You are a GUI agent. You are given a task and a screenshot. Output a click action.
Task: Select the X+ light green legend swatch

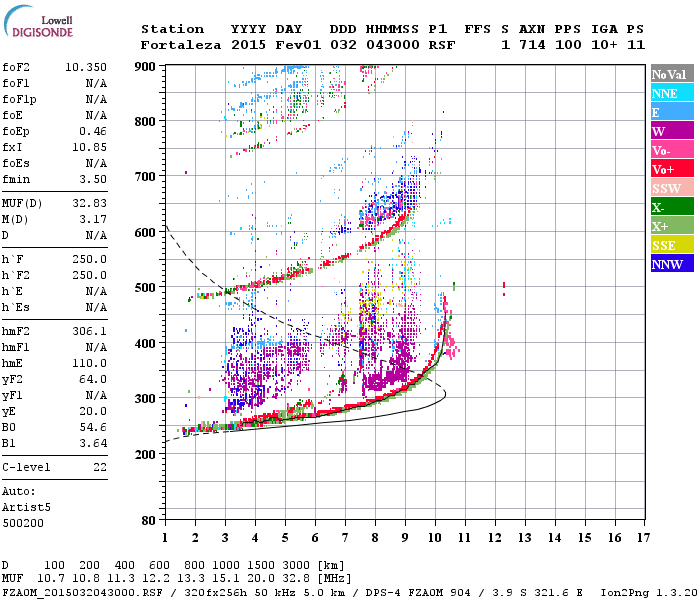tap(672, 226)
